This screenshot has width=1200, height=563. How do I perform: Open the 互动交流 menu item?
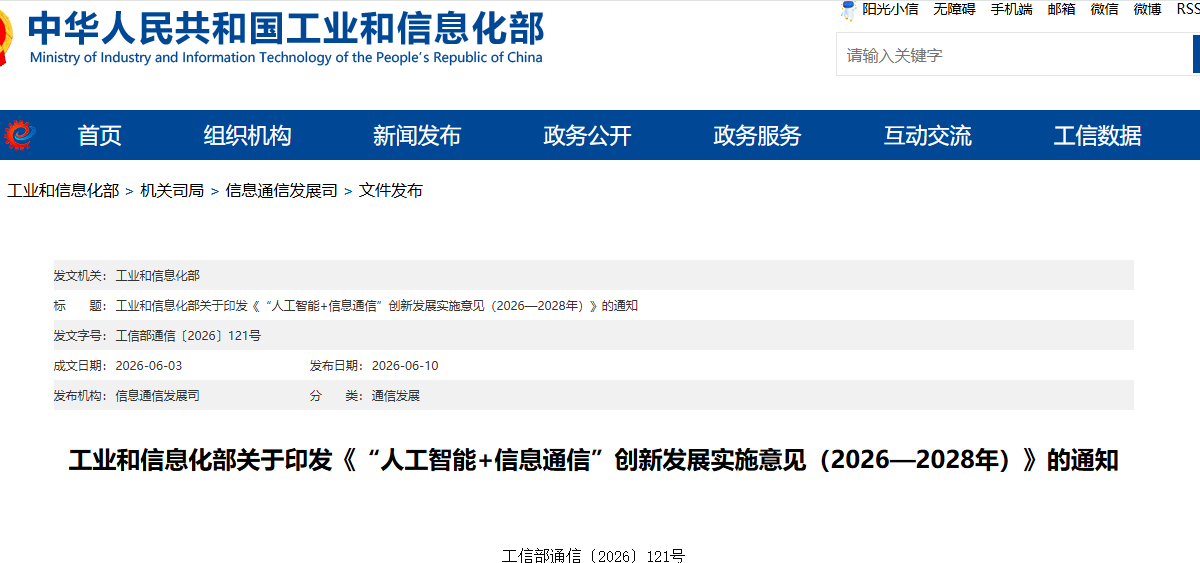coord(927,136)
